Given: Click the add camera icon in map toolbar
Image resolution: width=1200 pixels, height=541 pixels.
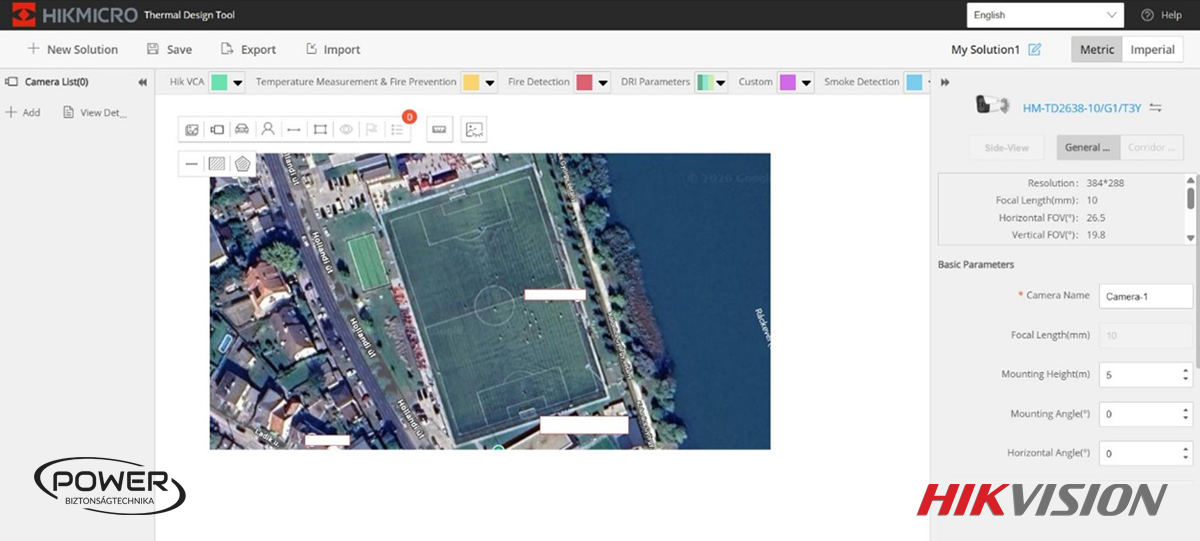Looking at the screenshot, I should (x=217, y=129).
